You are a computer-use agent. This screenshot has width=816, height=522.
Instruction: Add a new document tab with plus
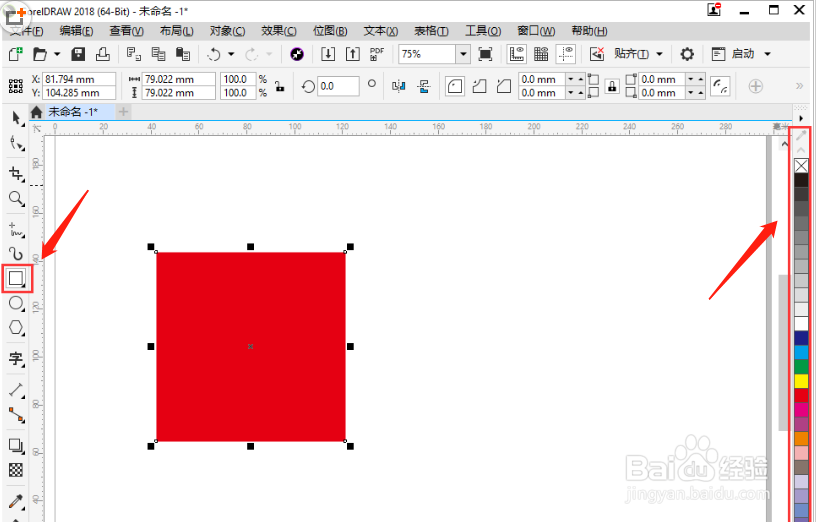coord(123,111)
